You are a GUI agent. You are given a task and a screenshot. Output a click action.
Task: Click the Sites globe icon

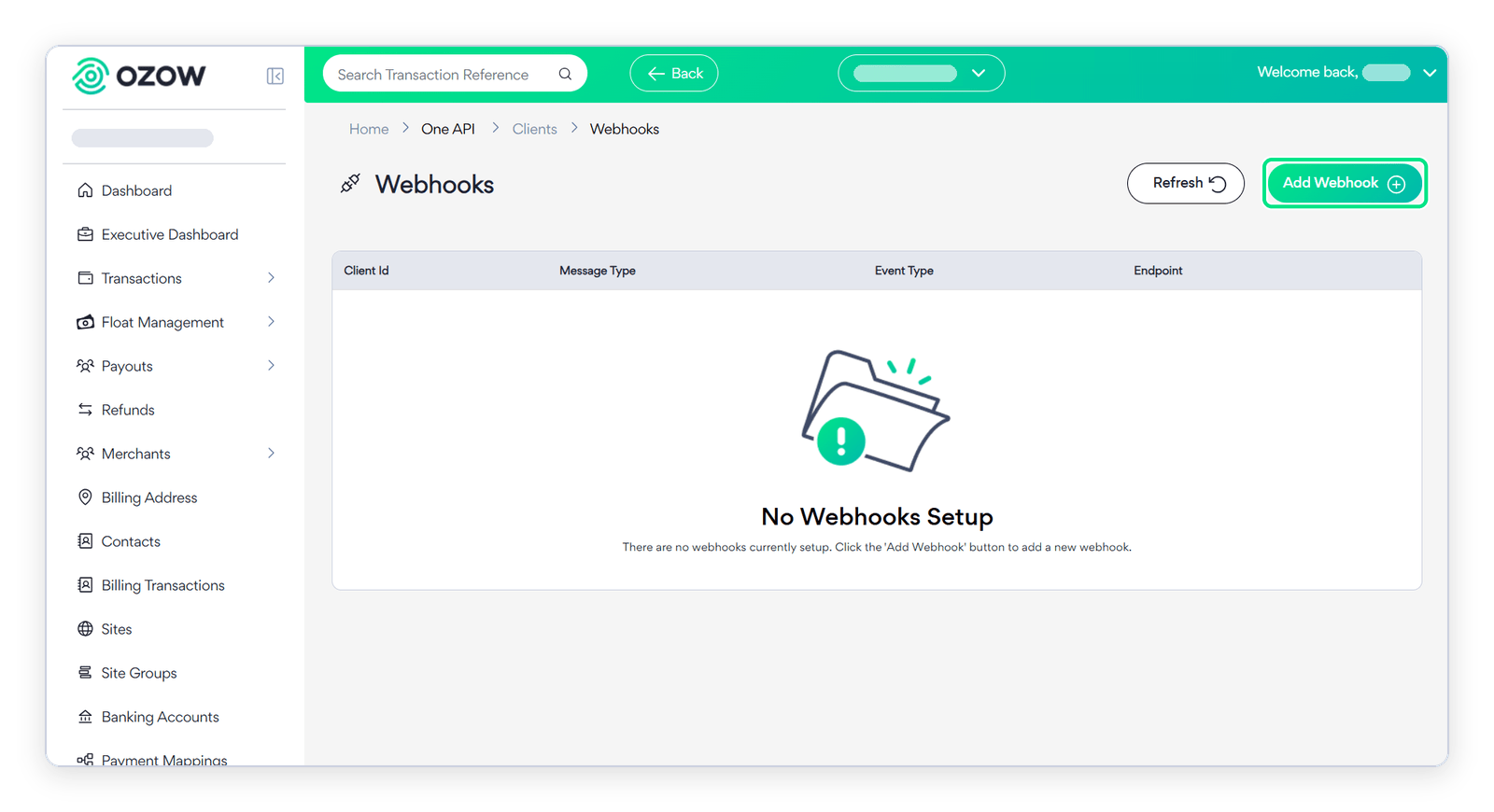(x=85, y=629)
